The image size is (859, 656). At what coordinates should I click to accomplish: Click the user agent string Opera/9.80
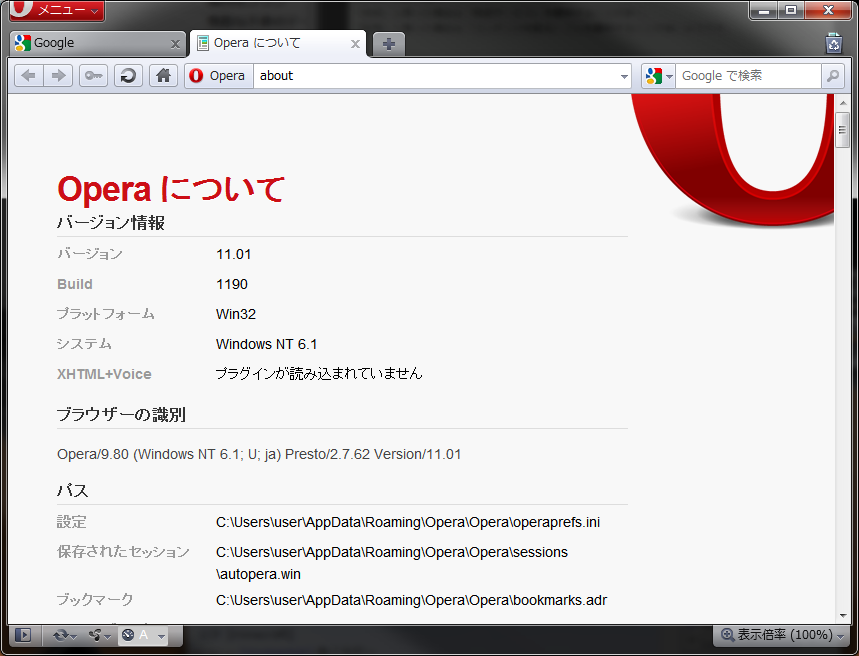pos(259,454)
